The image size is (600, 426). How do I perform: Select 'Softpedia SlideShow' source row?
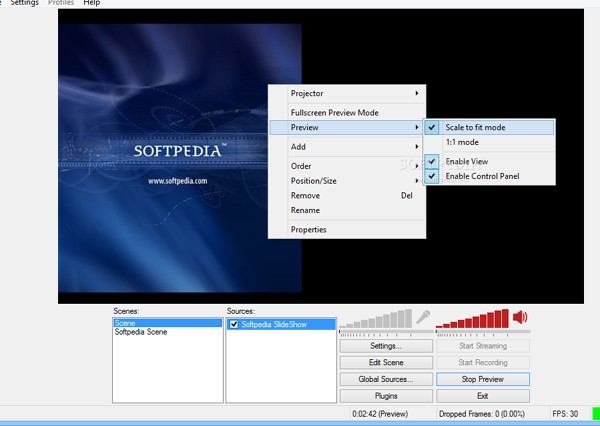[281, 324]
